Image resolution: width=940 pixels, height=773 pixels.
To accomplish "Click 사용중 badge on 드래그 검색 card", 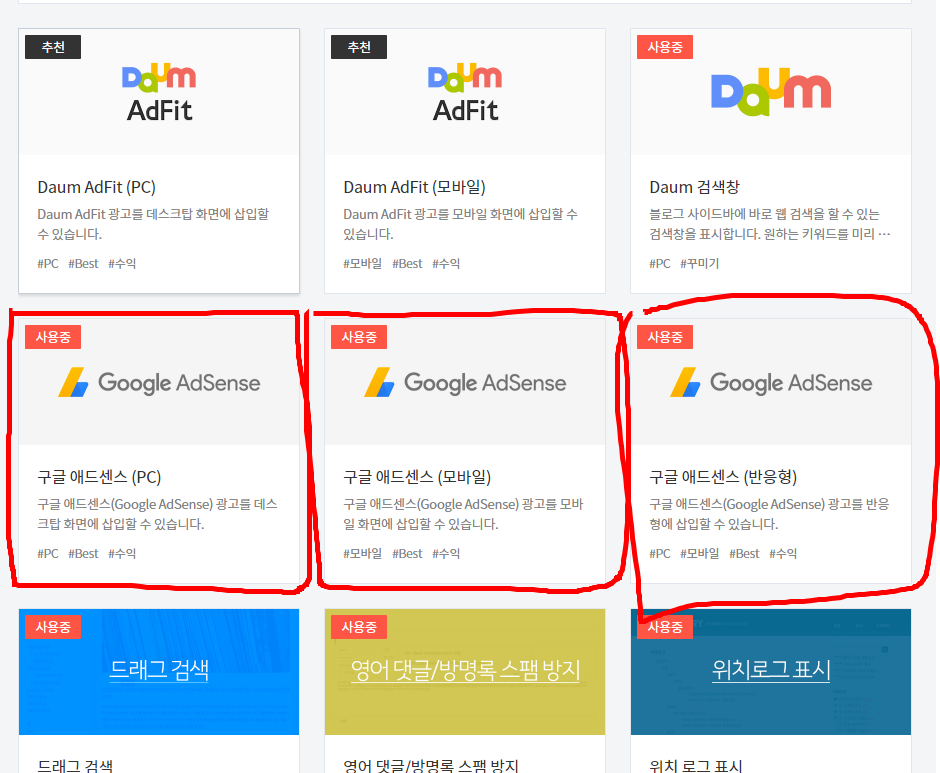I will pyautogui.click(x=53, y=627).
